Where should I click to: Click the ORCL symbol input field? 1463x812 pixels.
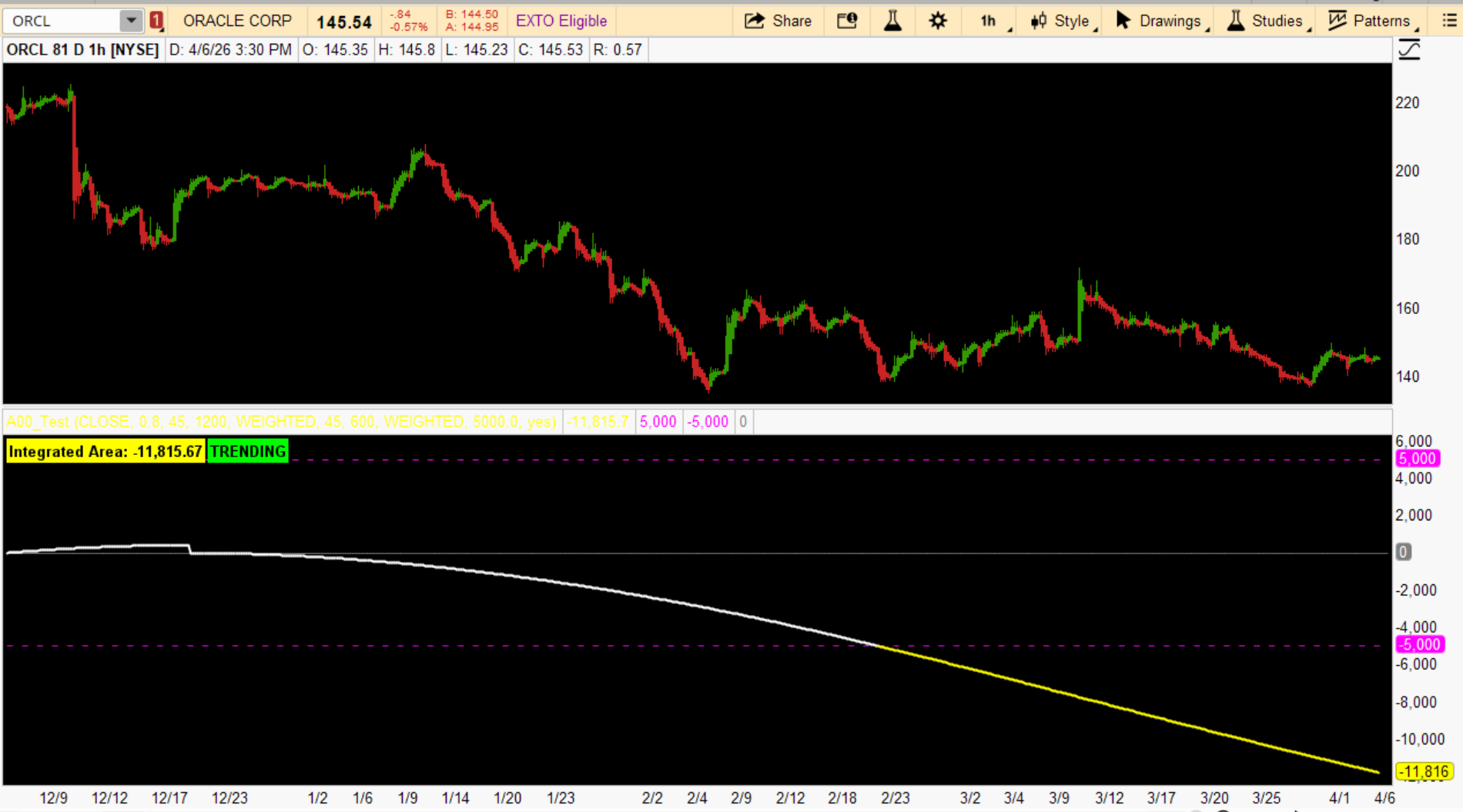[62, 21]
